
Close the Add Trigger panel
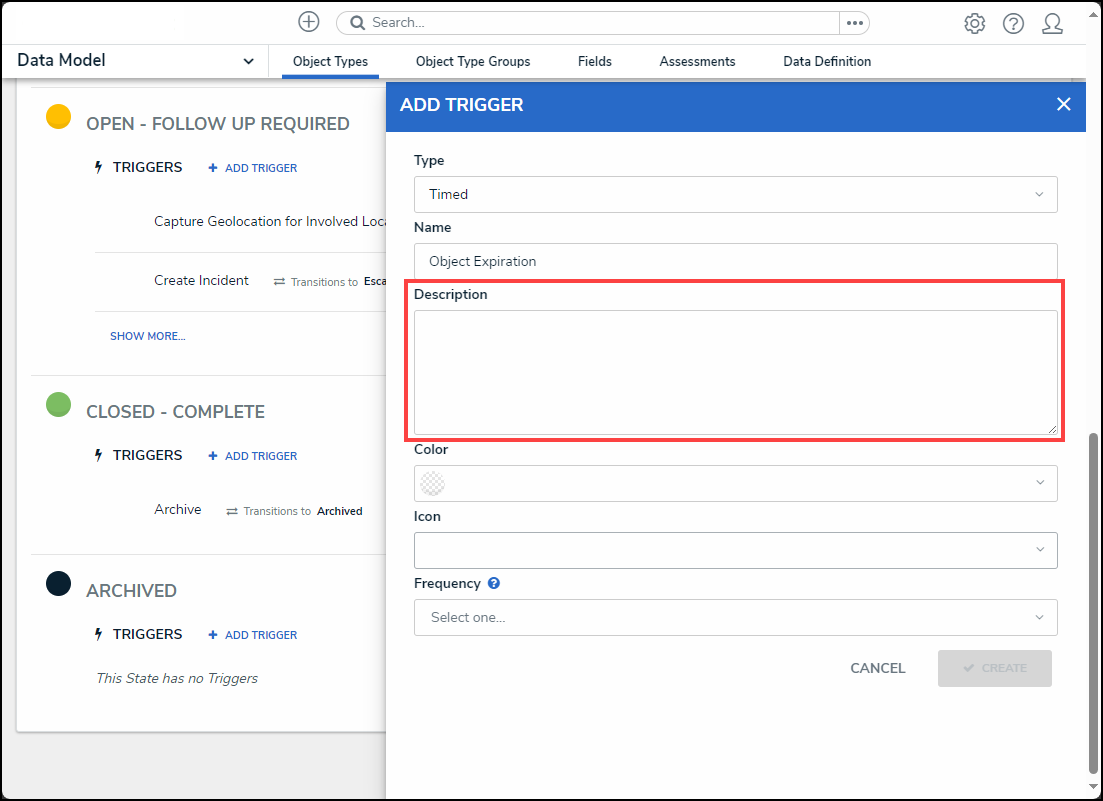[x=1063, y=104]
